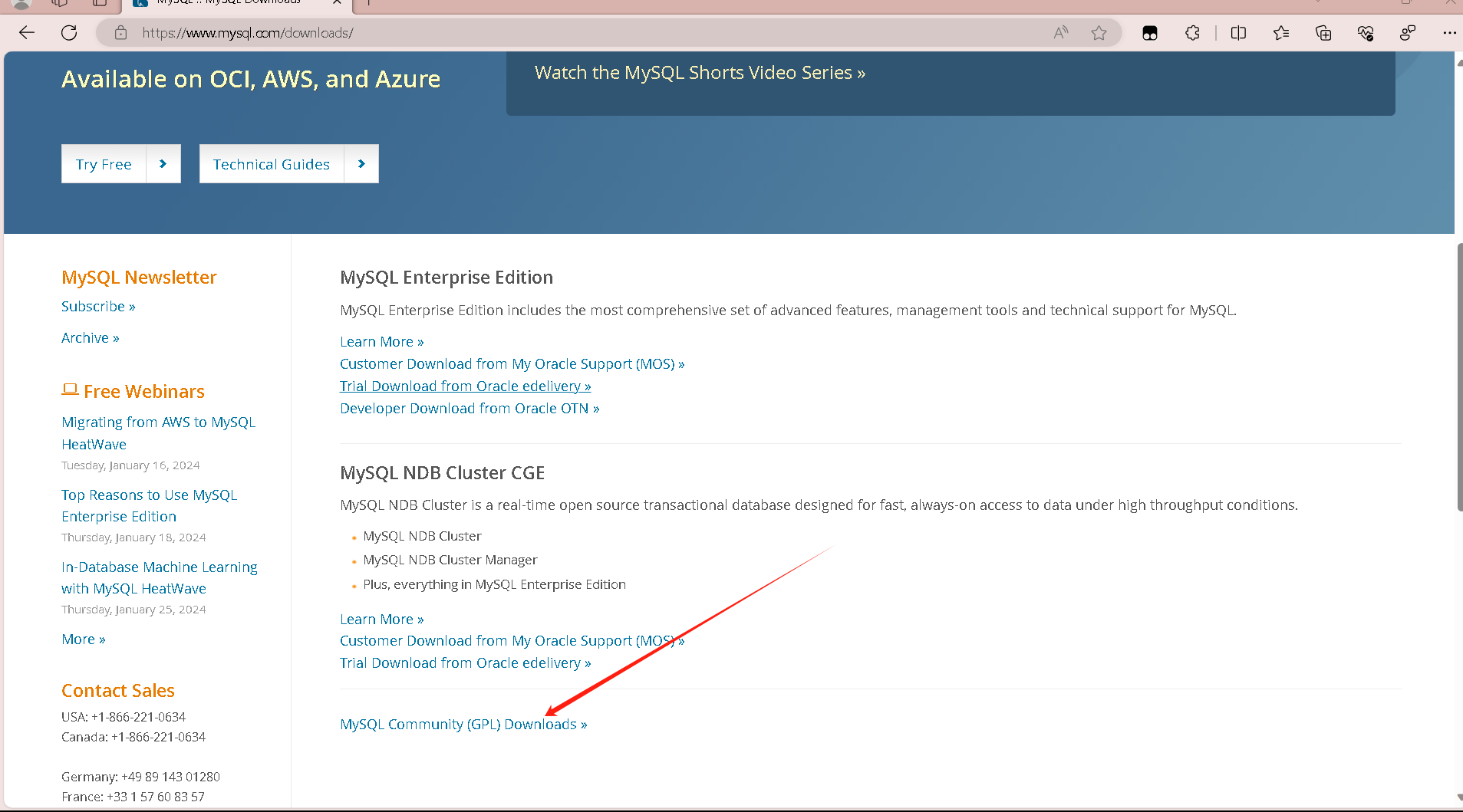Click 'Plus, everything in MySQL Enterprise Edition' bullet
The height and width of the screenshot is (812, 1463).
(x=495, y=584)
